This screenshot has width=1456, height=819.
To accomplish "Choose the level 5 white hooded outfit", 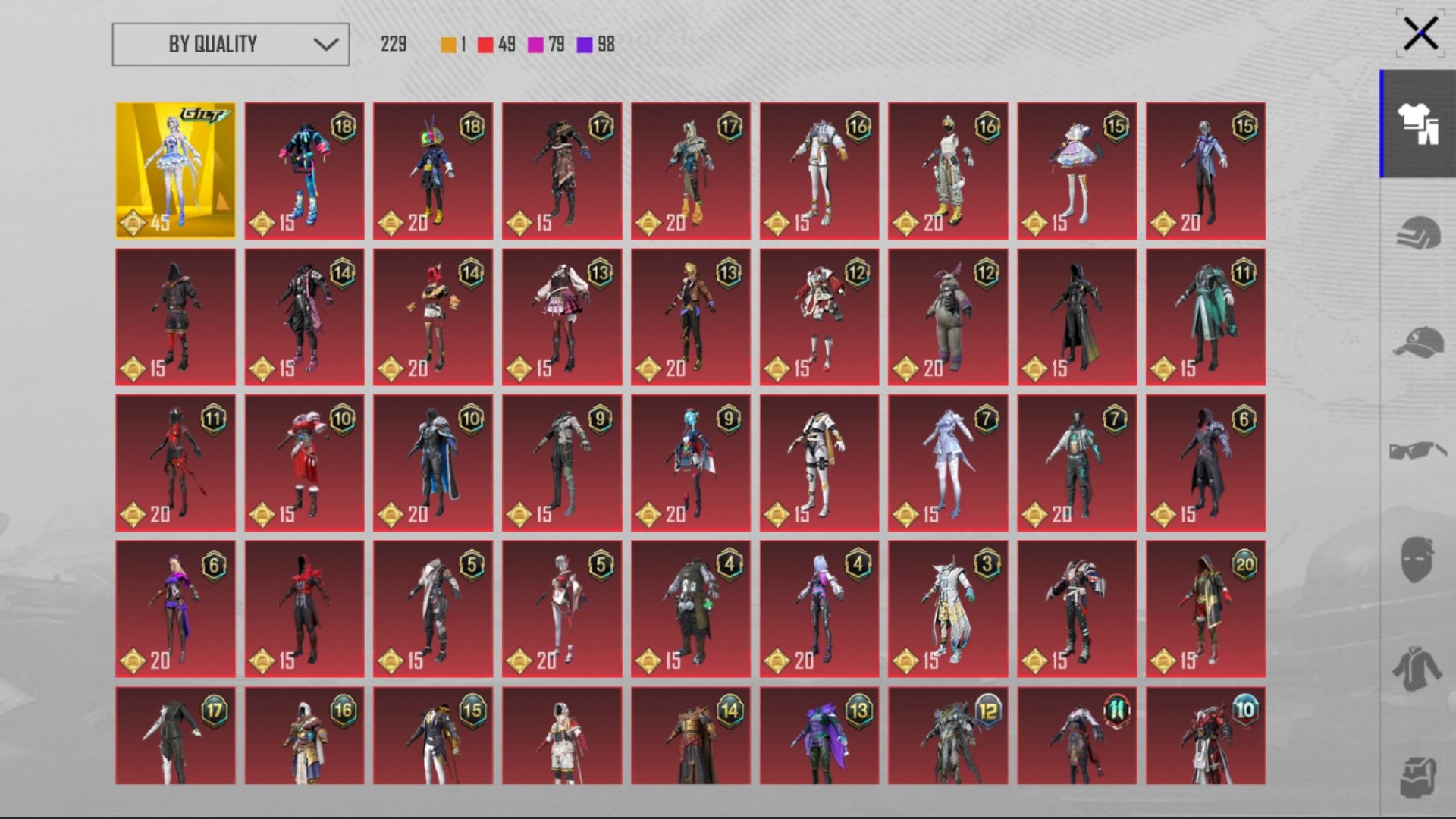I will [x=433, y=609].
